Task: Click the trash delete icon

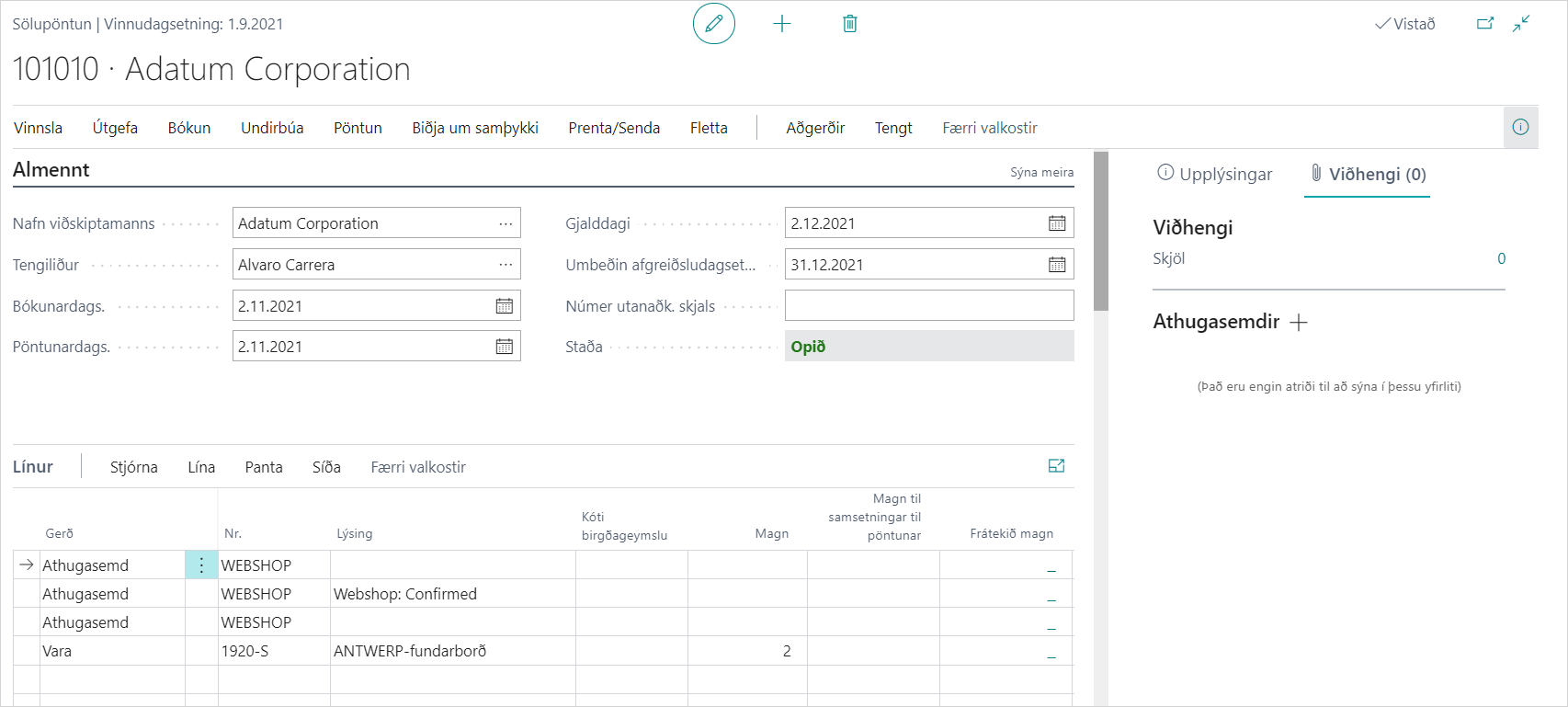Action: [850, 24]
